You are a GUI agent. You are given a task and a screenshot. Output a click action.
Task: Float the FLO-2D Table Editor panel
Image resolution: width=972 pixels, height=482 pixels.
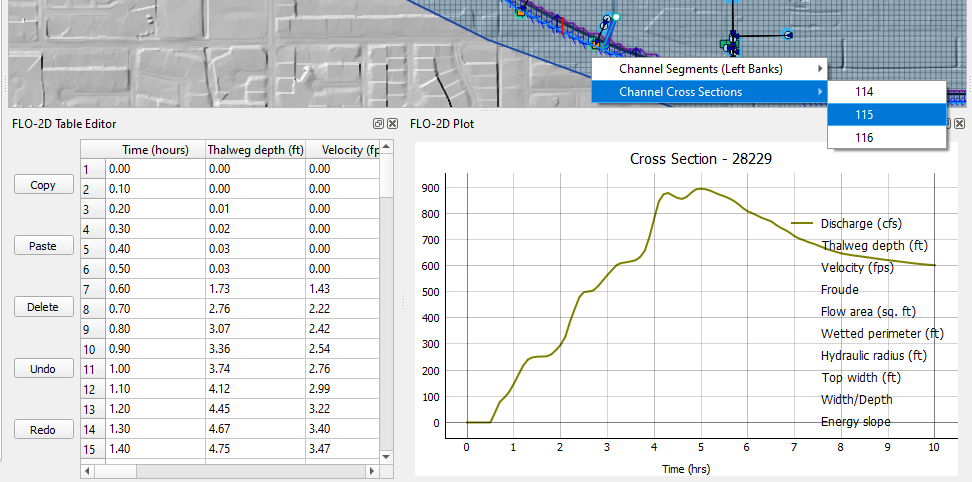(x=378, y=124)
